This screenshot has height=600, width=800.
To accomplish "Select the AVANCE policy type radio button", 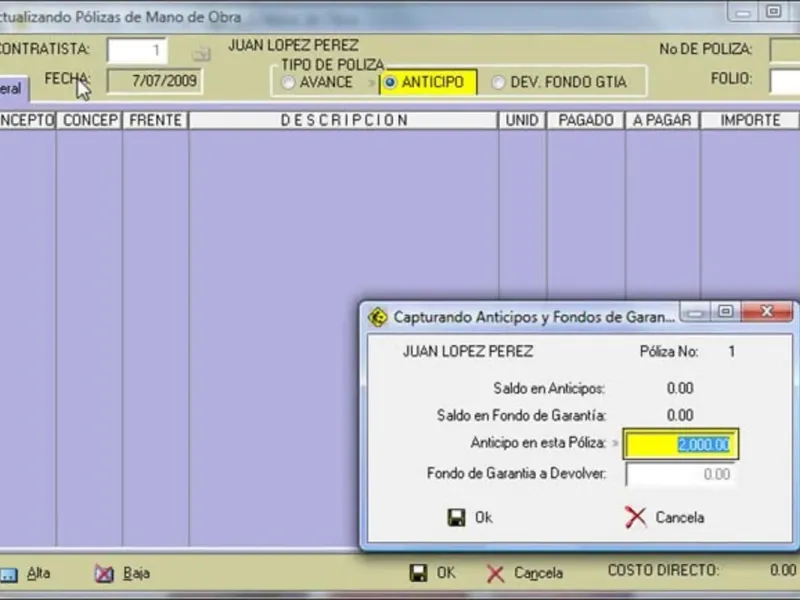I will point(288,82).
